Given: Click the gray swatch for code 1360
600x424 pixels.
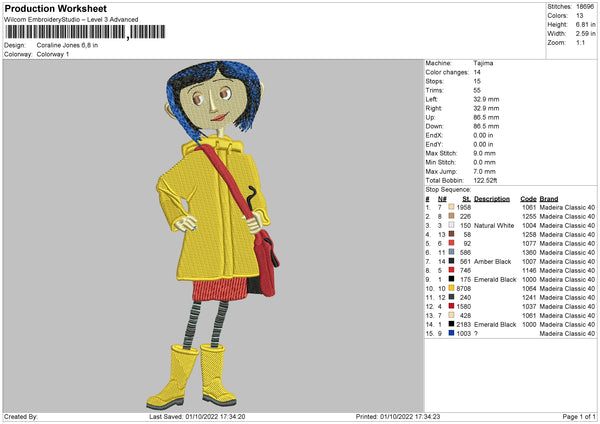Looking at the screenshot, I should click(x=452, y=253).
